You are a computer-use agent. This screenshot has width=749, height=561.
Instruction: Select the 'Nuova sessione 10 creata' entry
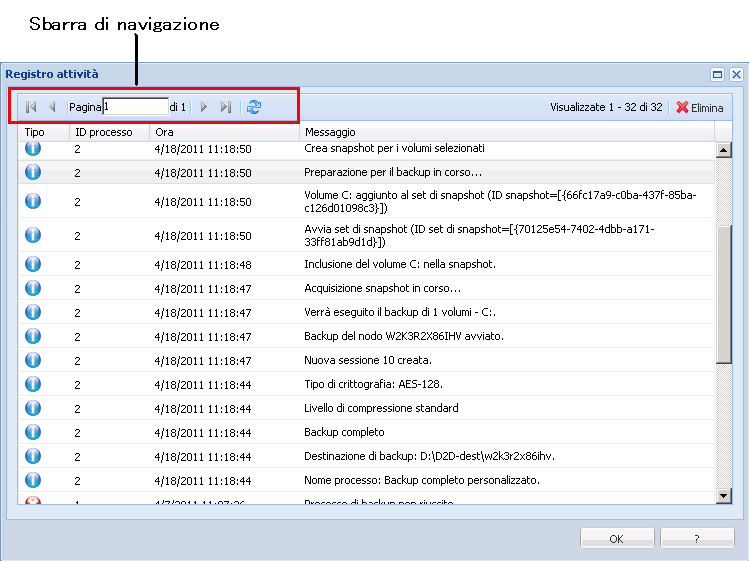(x=367, y=360)
